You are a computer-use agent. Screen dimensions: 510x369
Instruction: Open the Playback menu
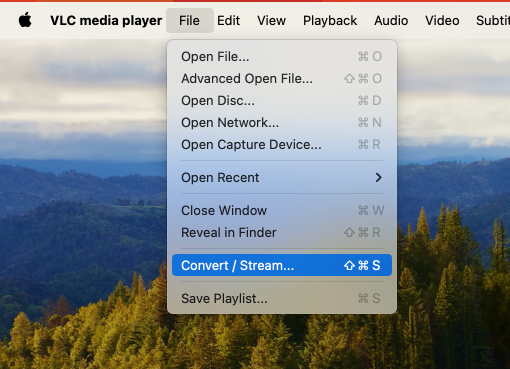(330, 21)
